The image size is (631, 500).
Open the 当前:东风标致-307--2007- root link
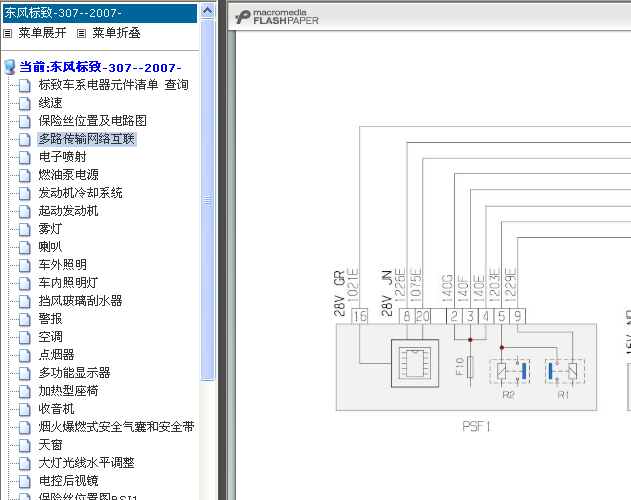(x=100, y=67)
